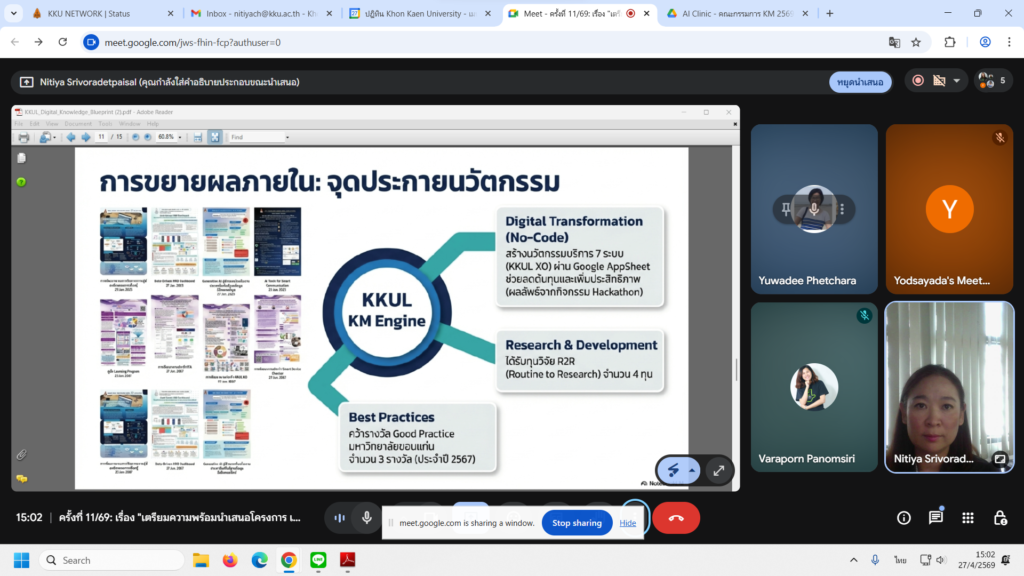
Task: Toggle the crossed-out camera effects icon
Action: click(939, 81)
